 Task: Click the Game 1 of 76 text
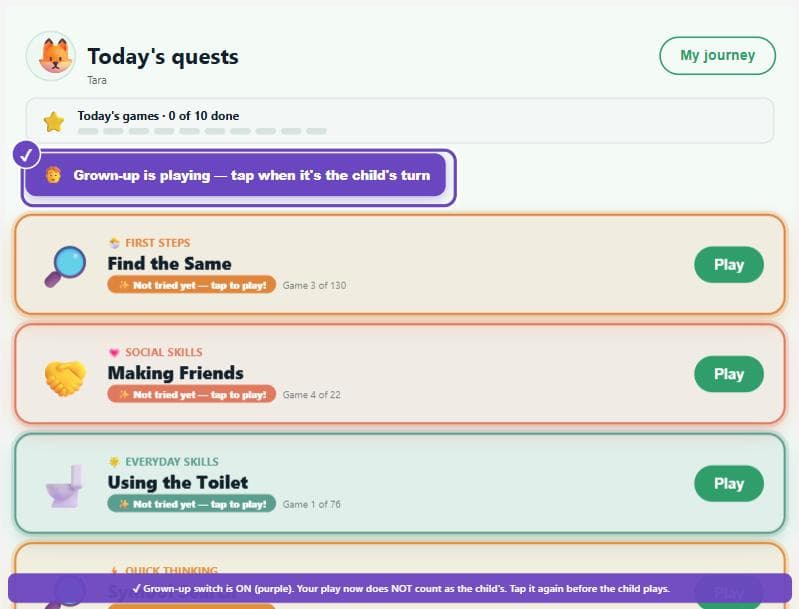point(312,505)
